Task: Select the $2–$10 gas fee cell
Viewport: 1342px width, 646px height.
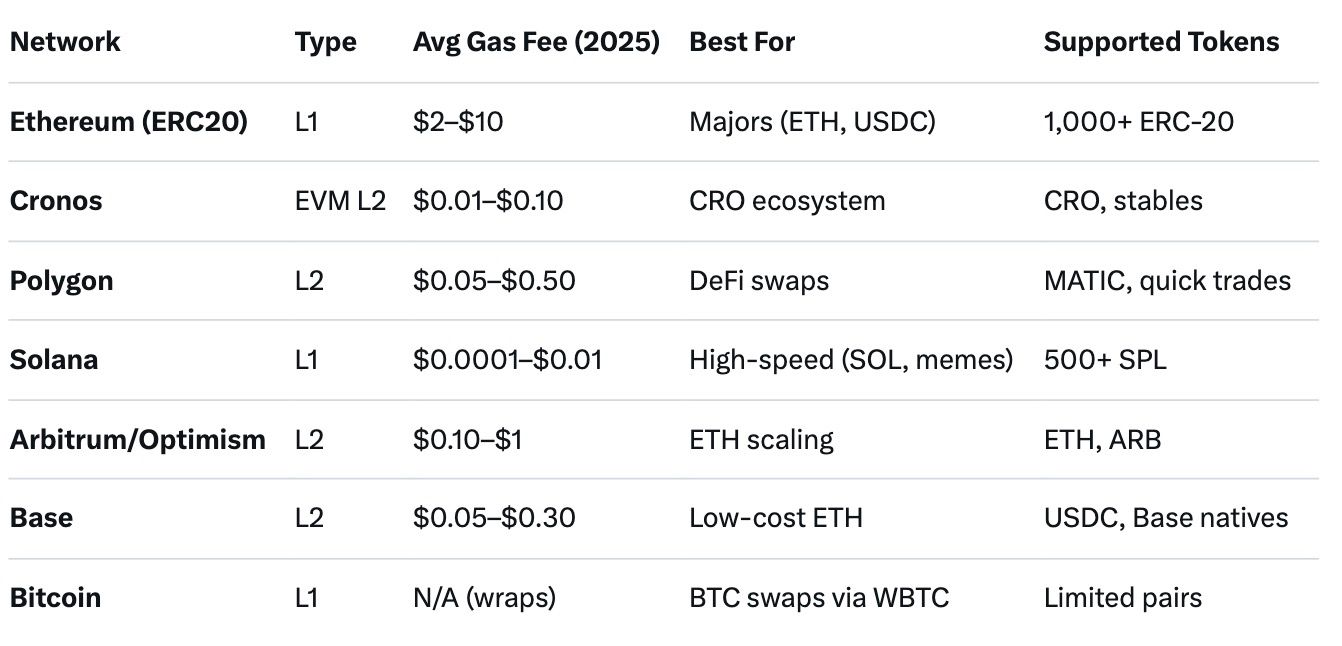Action: point(458,122)
